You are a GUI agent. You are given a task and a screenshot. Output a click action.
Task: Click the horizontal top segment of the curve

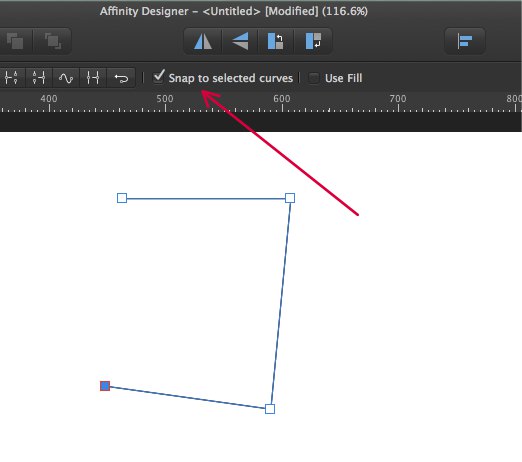(206, 199)
